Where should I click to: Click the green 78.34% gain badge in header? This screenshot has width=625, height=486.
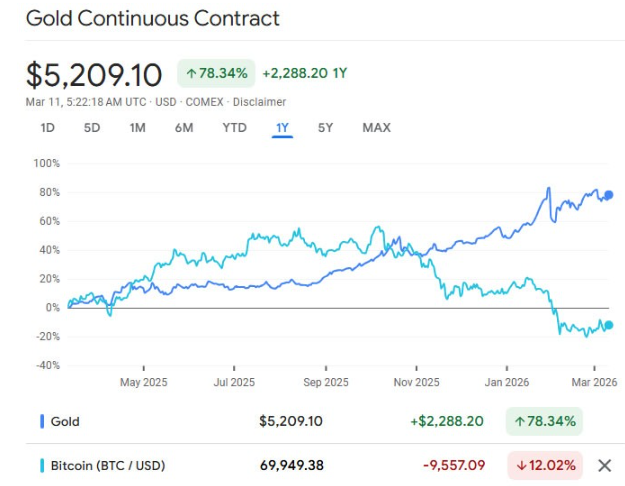coord(215,73)
